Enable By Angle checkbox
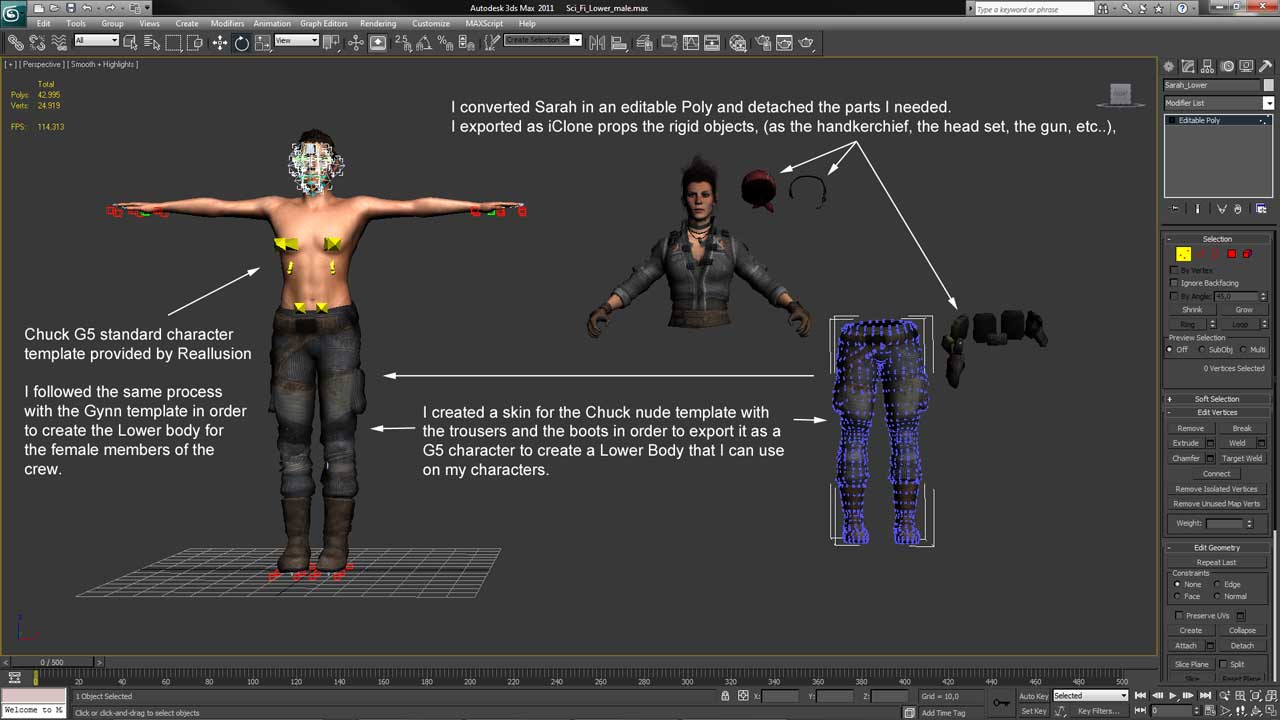This screenshot has height=720, width=1280. [x=1174, y=296]
